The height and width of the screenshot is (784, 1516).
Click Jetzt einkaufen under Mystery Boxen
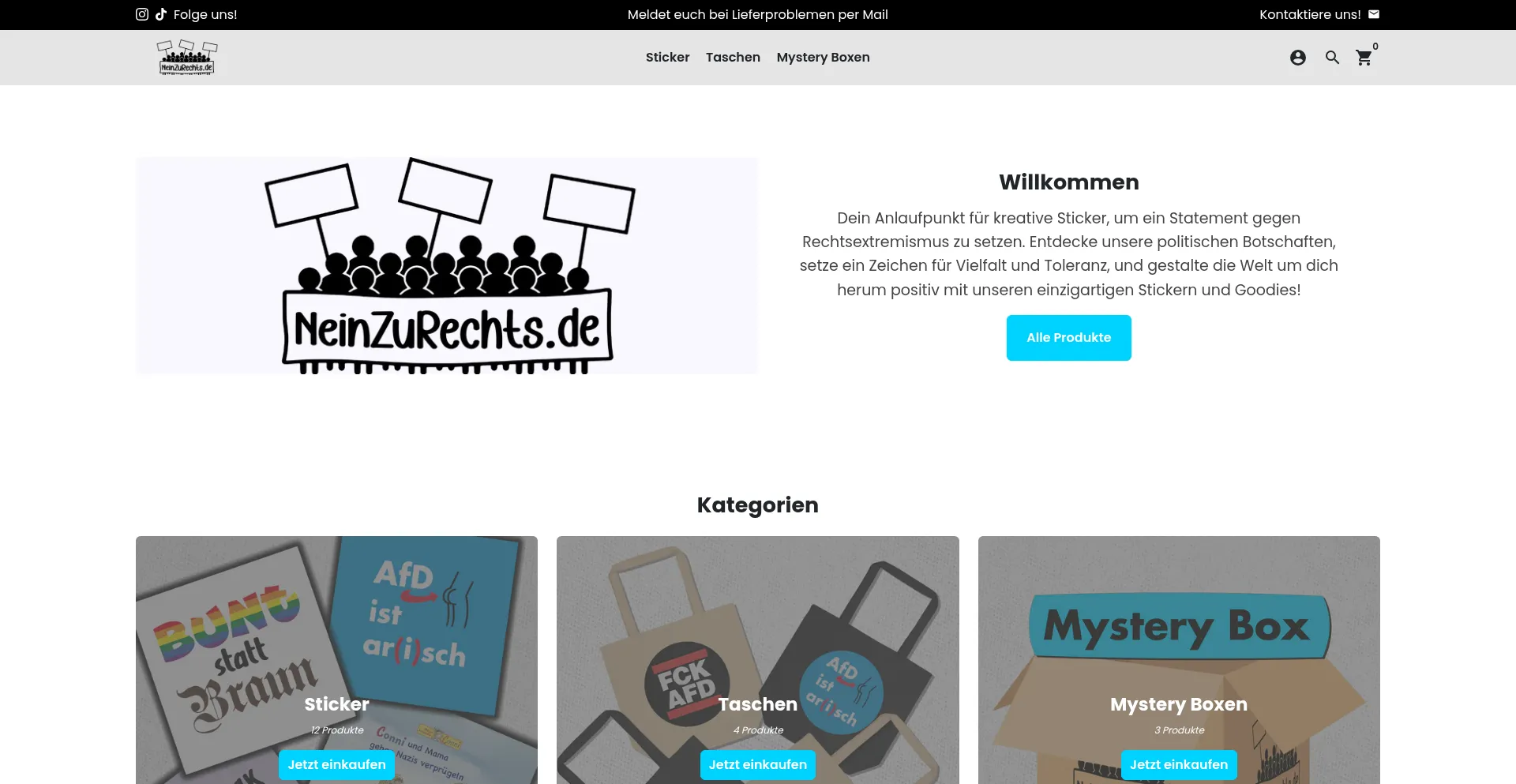point(1178,764)
